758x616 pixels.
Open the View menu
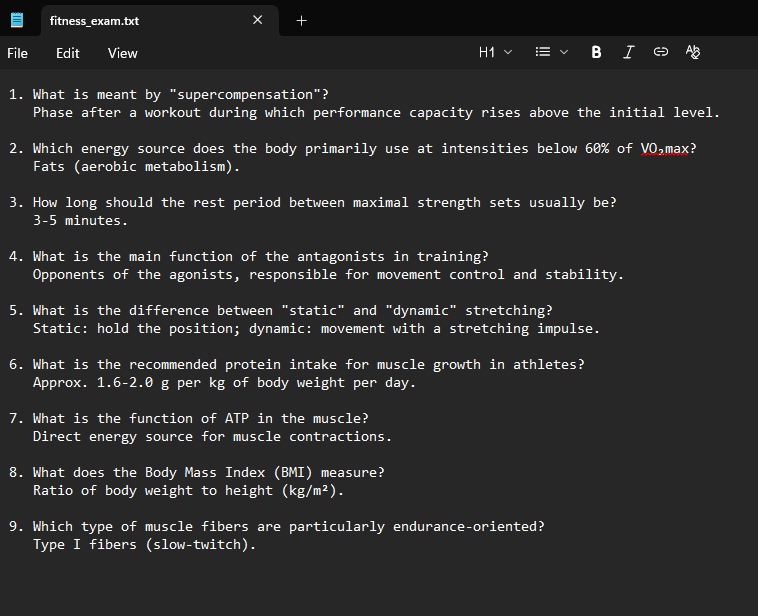123,53
